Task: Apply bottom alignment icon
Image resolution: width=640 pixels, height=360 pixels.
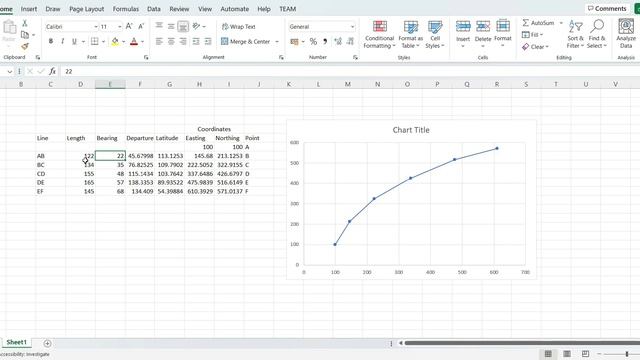Action: 183,27
